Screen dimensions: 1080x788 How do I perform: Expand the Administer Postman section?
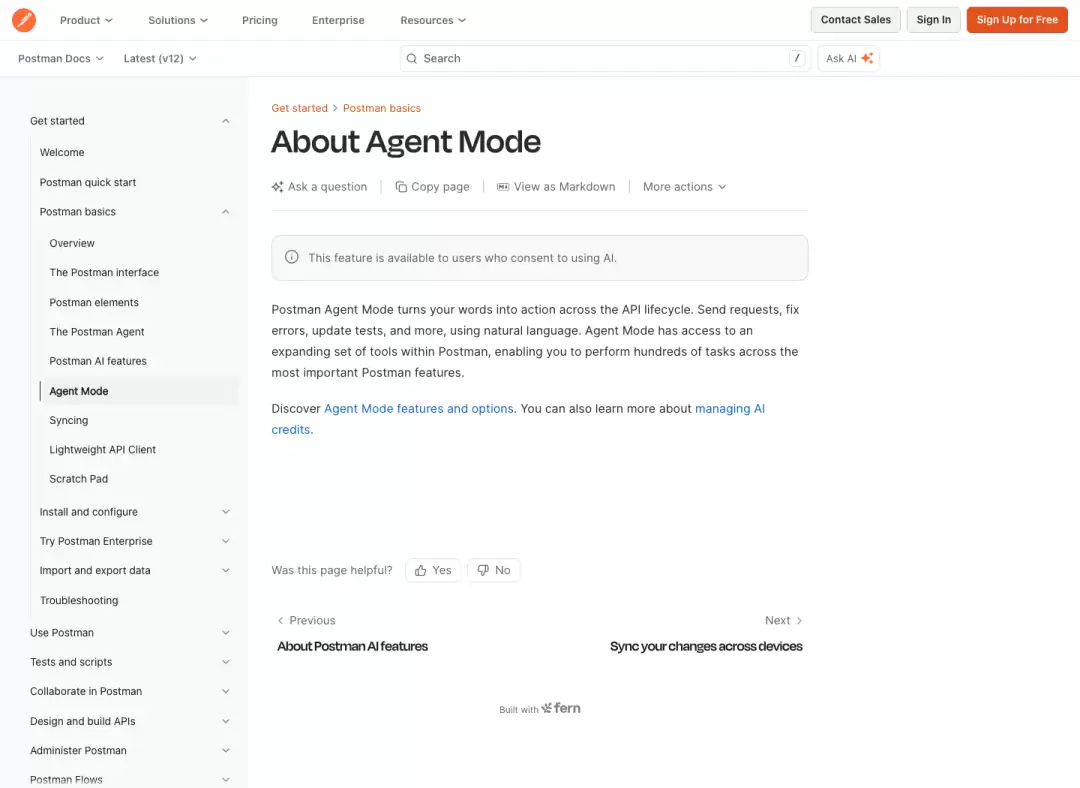[225, 751]
